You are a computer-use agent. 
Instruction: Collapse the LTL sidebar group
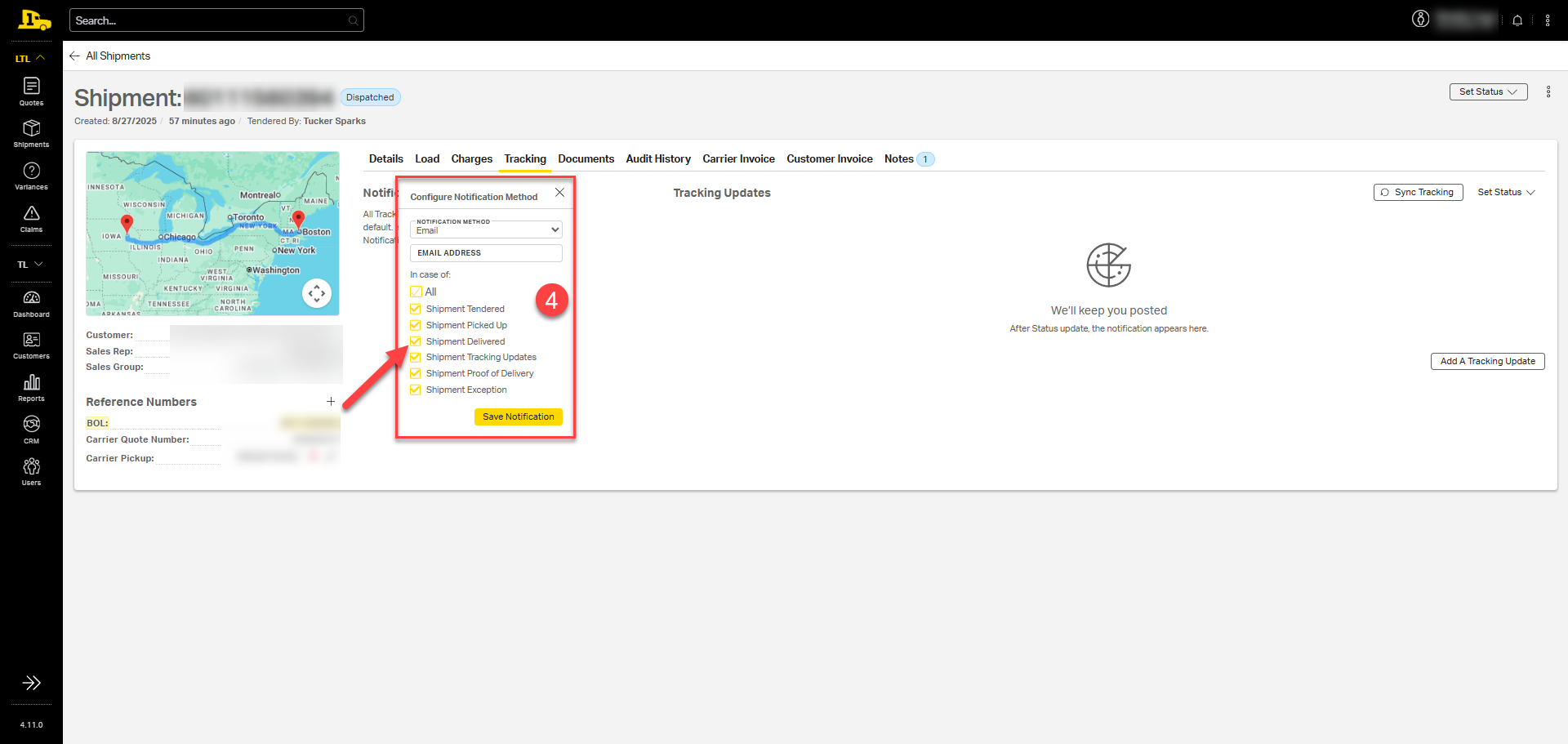31,58
